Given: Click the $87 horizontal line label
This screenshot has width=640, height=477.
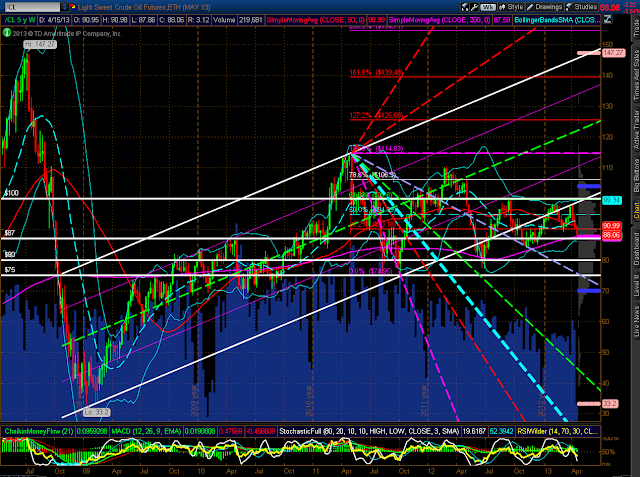Looking at the screenshot, I should (x=9, y=233).
